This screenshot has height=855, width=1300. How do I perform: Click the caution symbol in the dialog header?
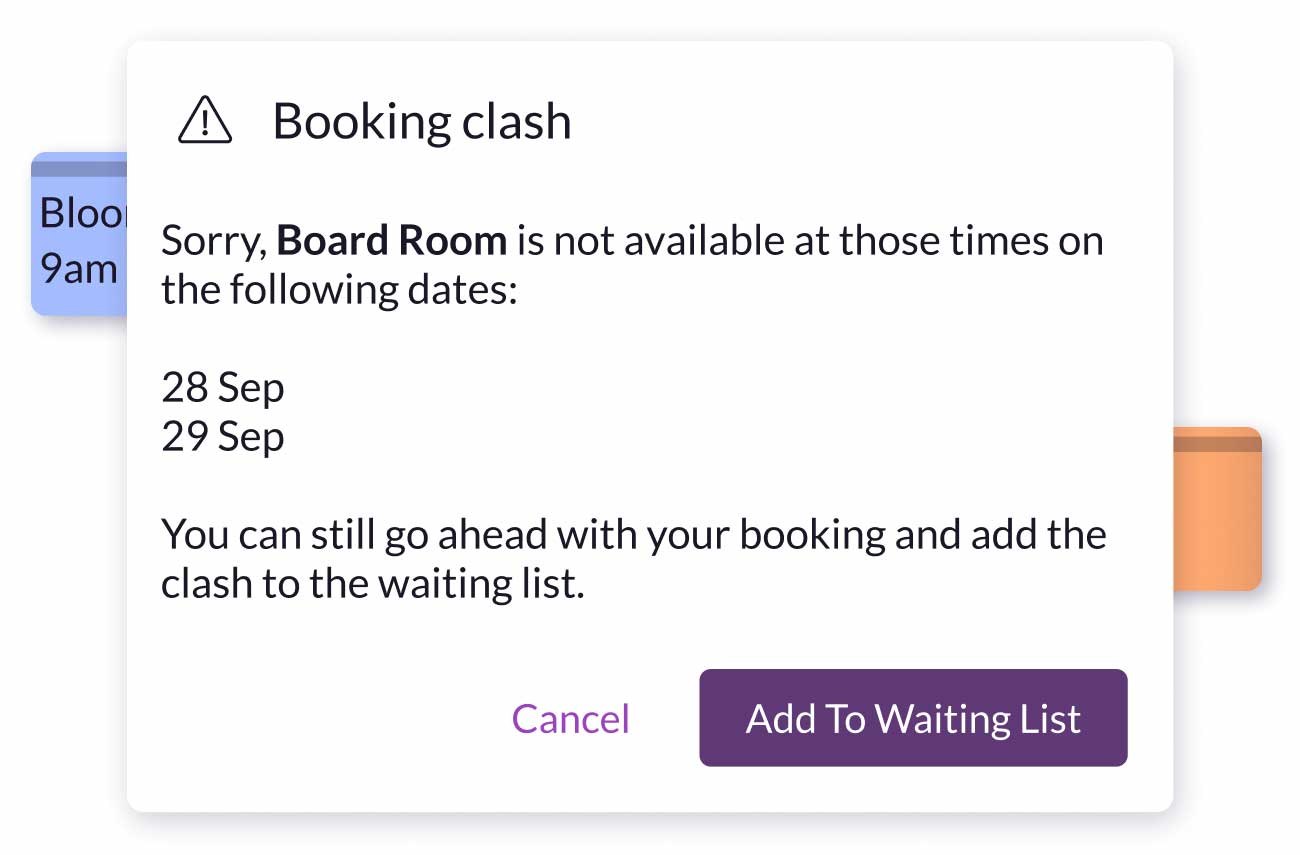tap(203, 120)
